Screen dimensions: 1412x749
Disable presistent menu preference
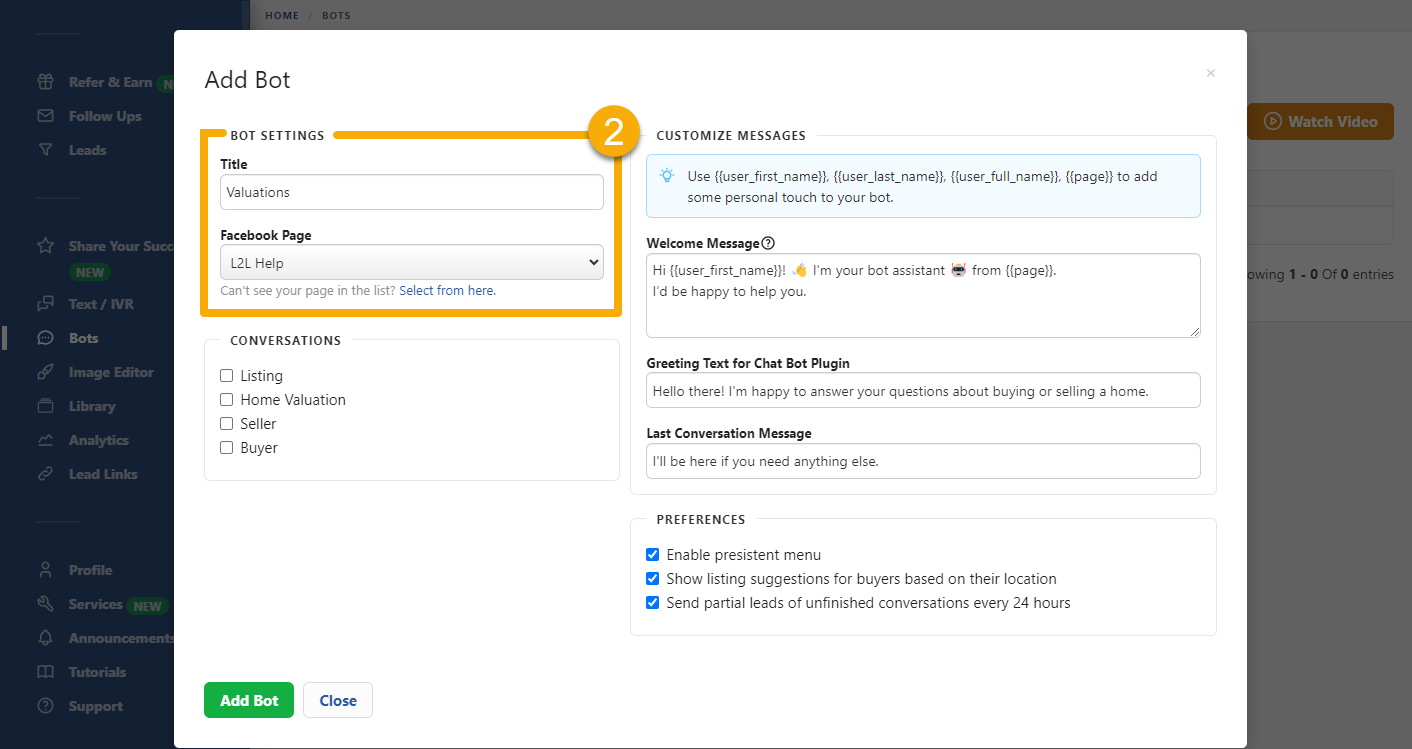pos(652,554)
